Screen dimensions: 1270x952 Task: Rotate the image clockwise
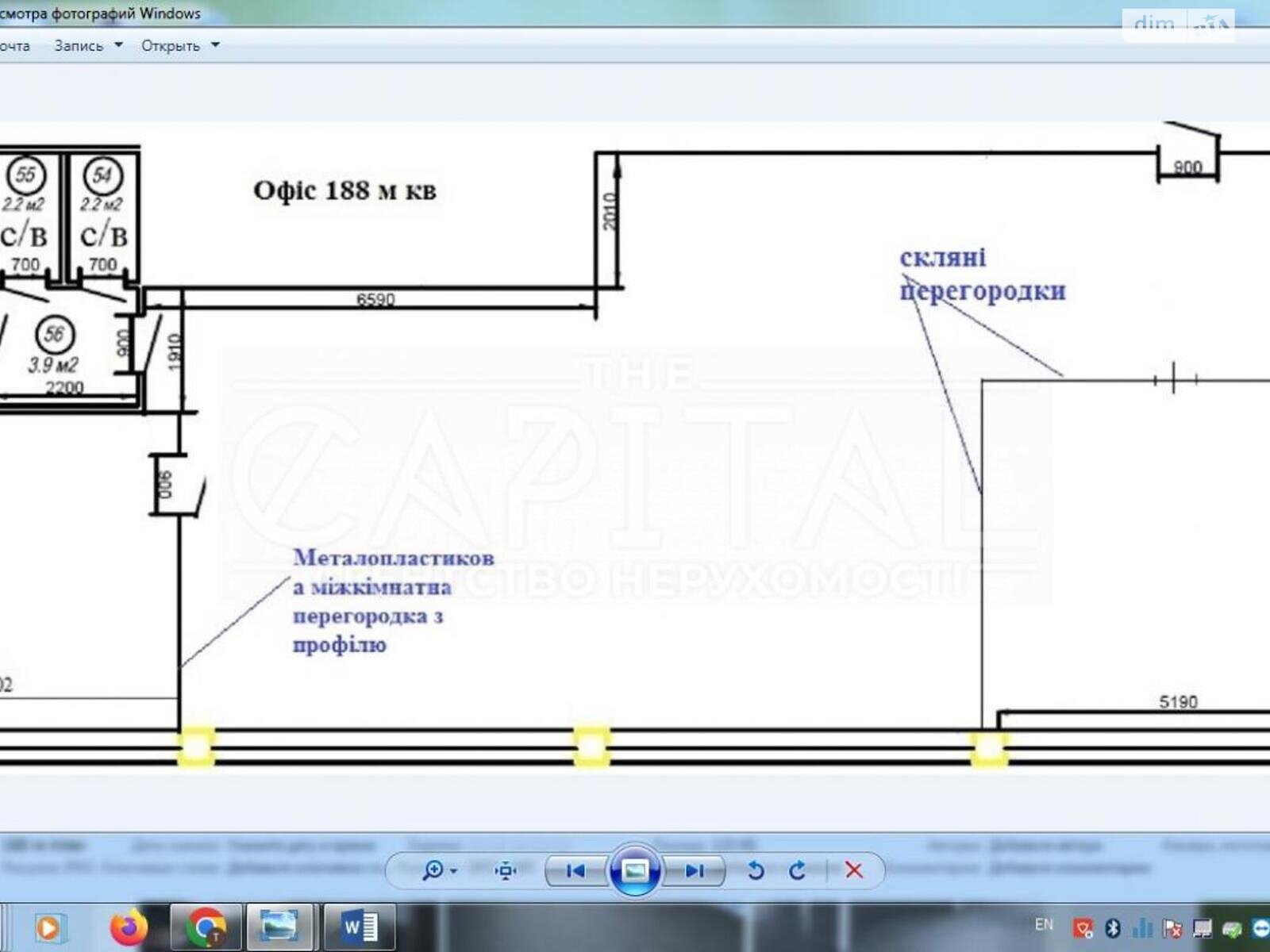[798, 870]
